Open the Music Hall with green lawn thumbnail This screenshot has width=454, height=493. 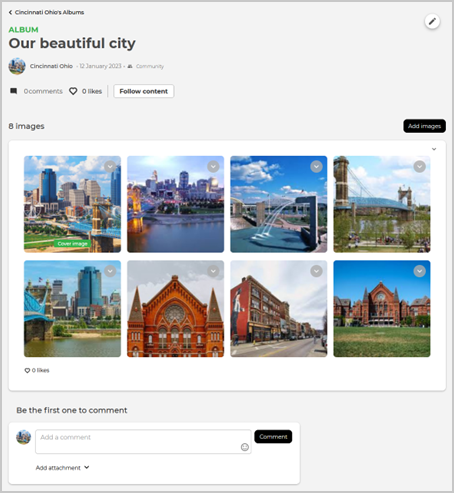pyautogui.click(x=382, y=309)
